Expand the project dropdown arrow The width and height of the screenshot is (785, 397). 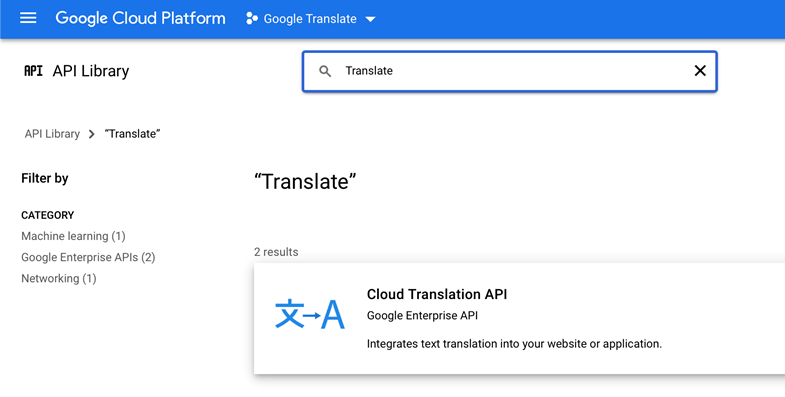[x=370, y=20]
